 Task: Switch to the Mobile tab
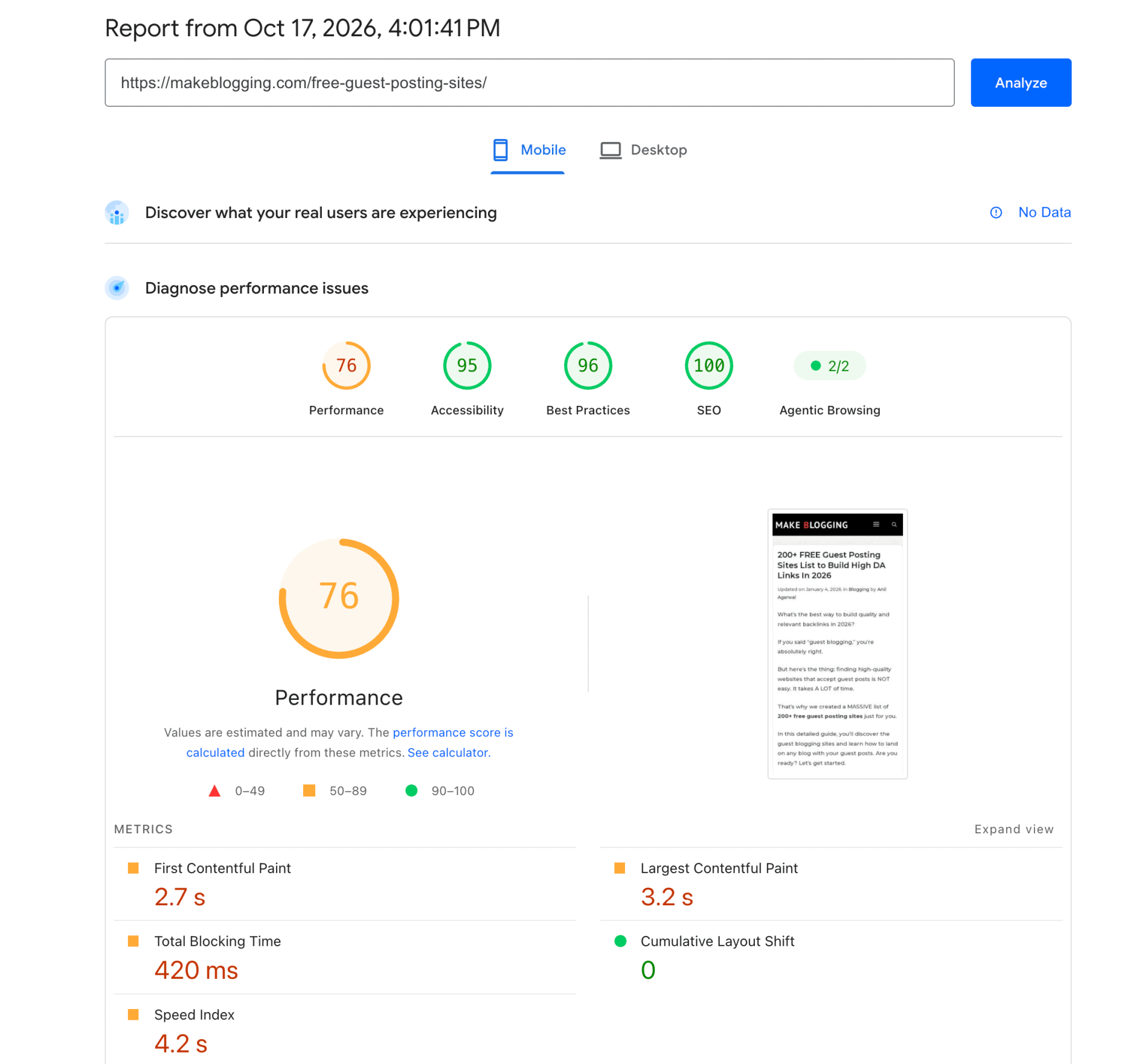point(528,150)
